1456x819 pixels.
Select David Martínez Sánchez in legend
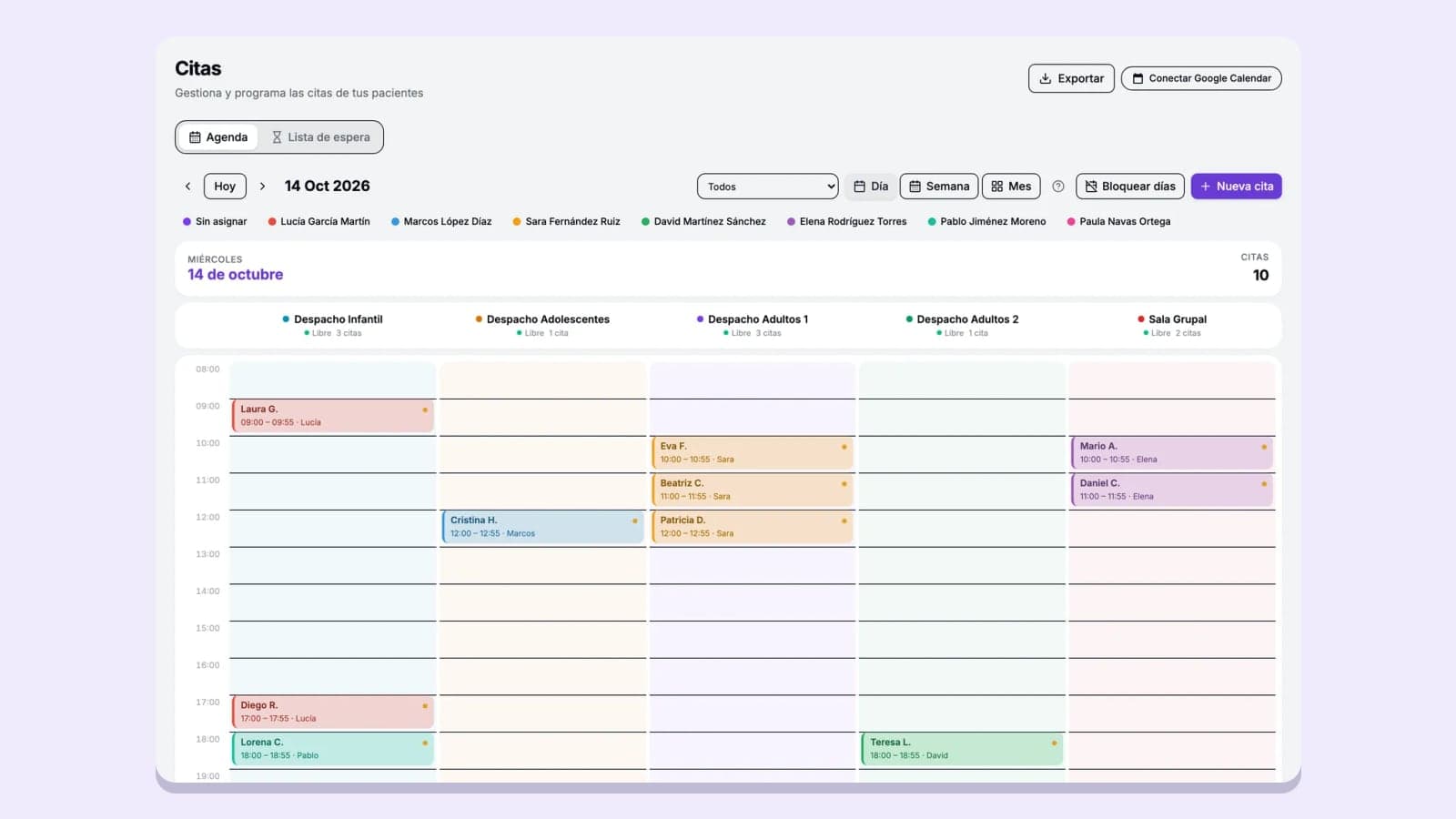(703, 221)
